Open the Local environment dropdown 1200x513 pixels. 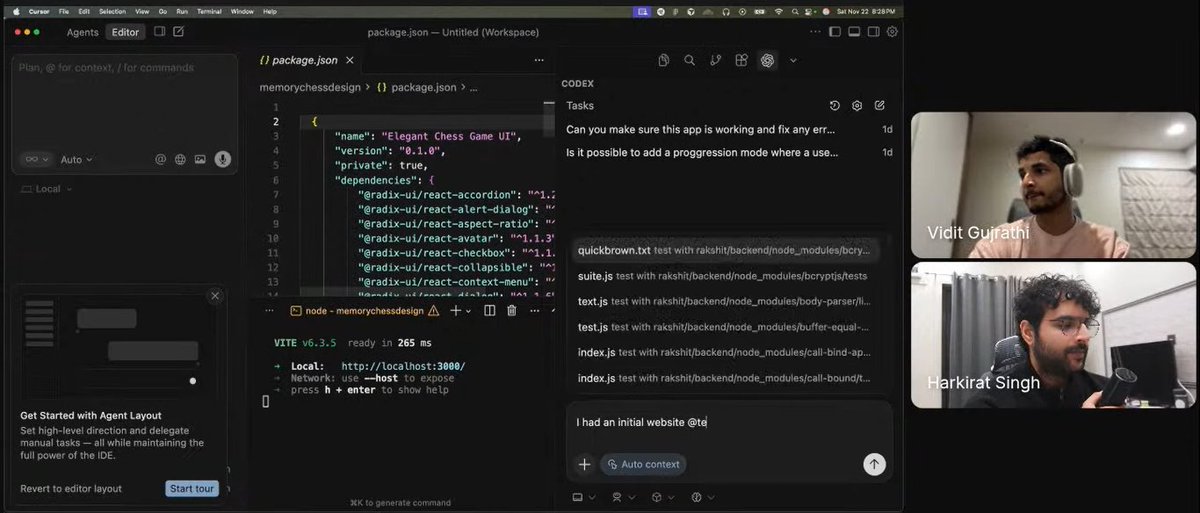point(47,189)
